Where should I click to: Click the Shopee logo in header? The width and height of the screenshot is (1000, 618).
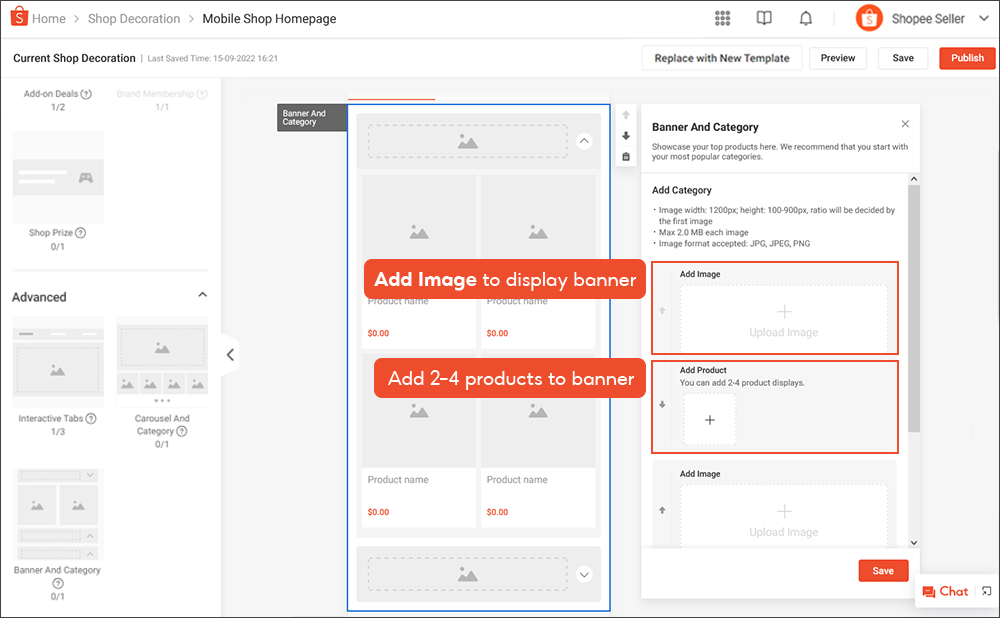point(17,18)
